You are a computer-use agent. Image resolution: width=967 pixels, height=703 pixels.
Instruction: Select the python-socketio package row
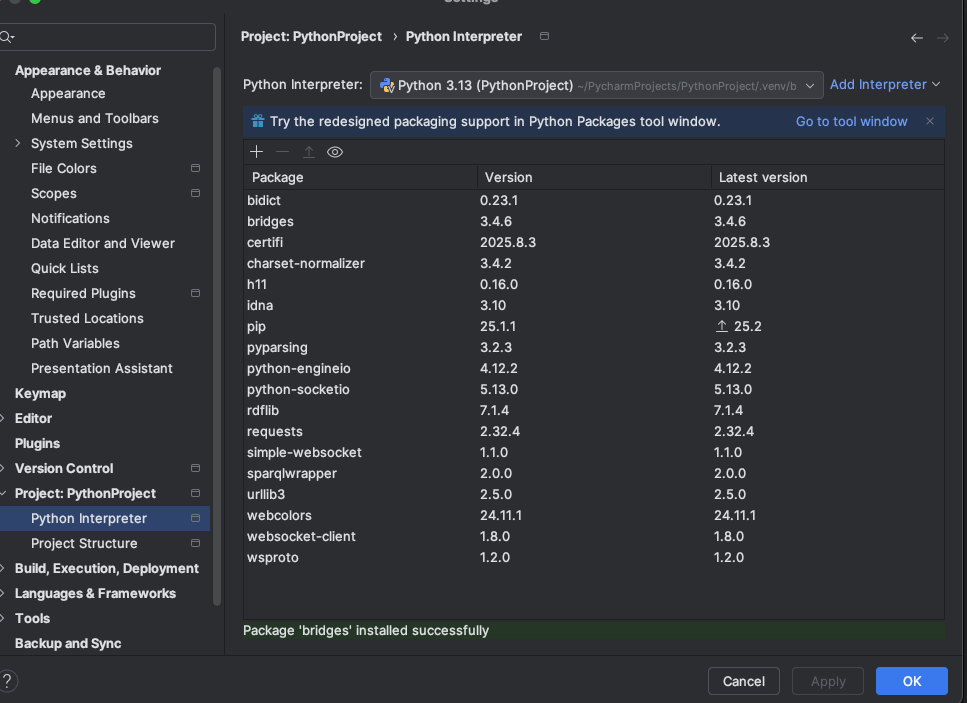pyautogui.click(x=594, y=389)
